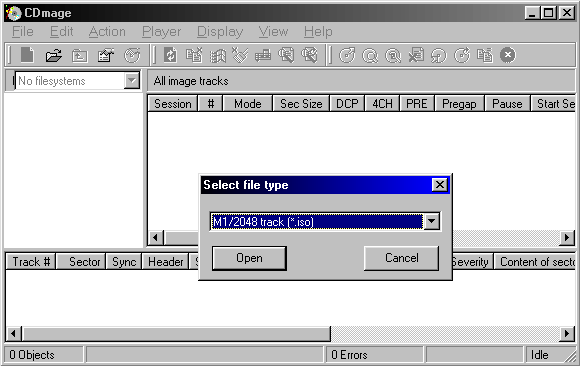Click the tracks list left scroll arrow

click(x=156, y=238)
